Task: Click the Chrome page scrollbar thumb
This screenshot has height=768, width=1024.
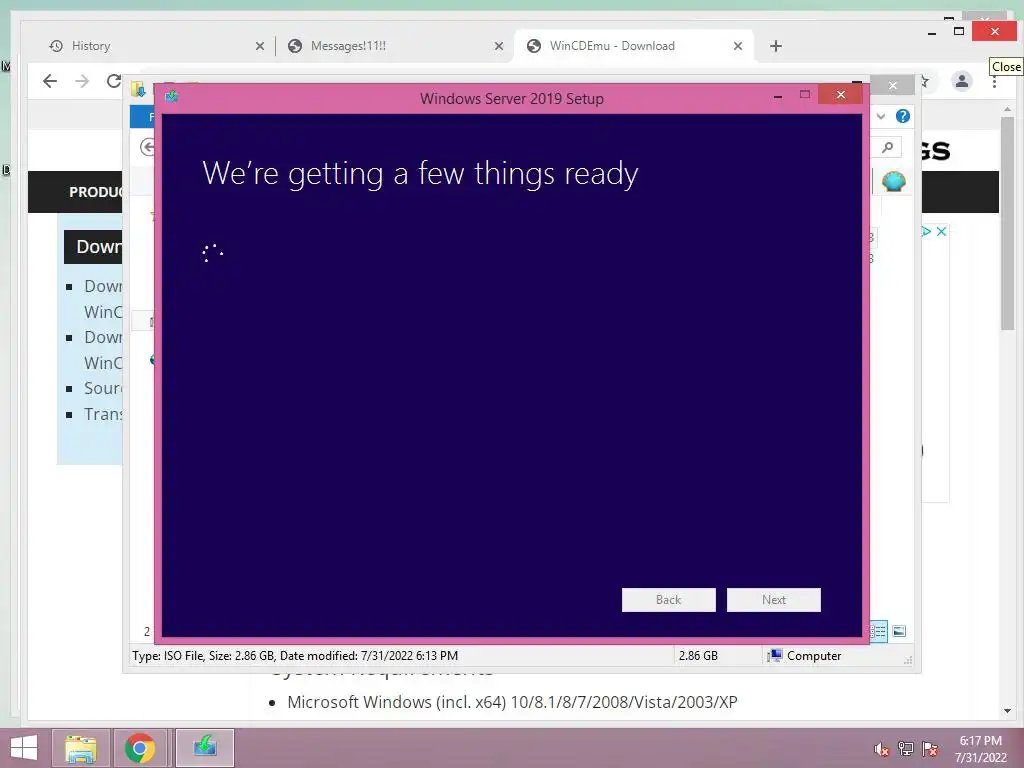Action: point(1008,223)
